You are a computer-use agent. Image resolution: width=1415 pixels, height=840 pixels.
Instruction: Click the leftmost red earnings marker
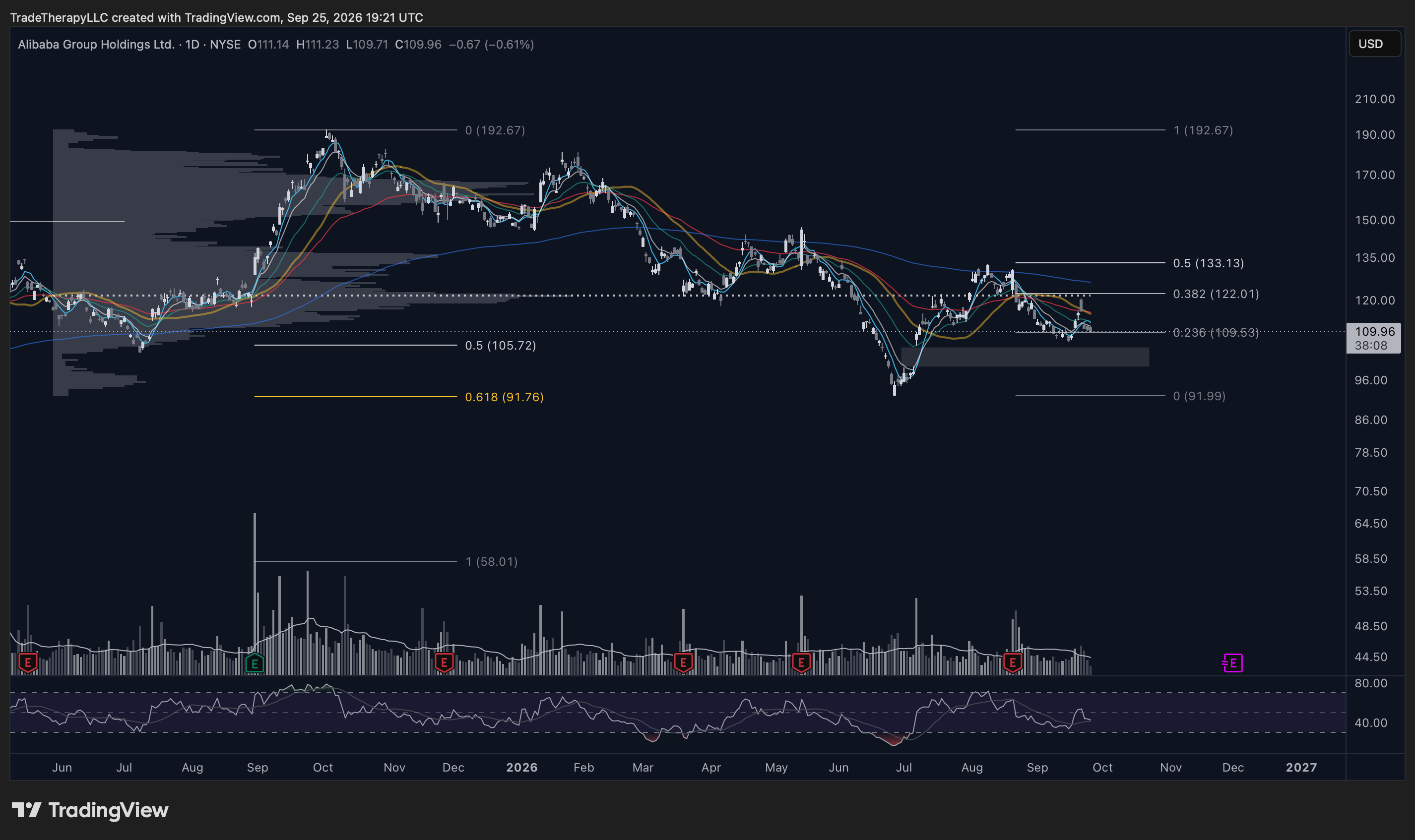[x=28, y=662]
